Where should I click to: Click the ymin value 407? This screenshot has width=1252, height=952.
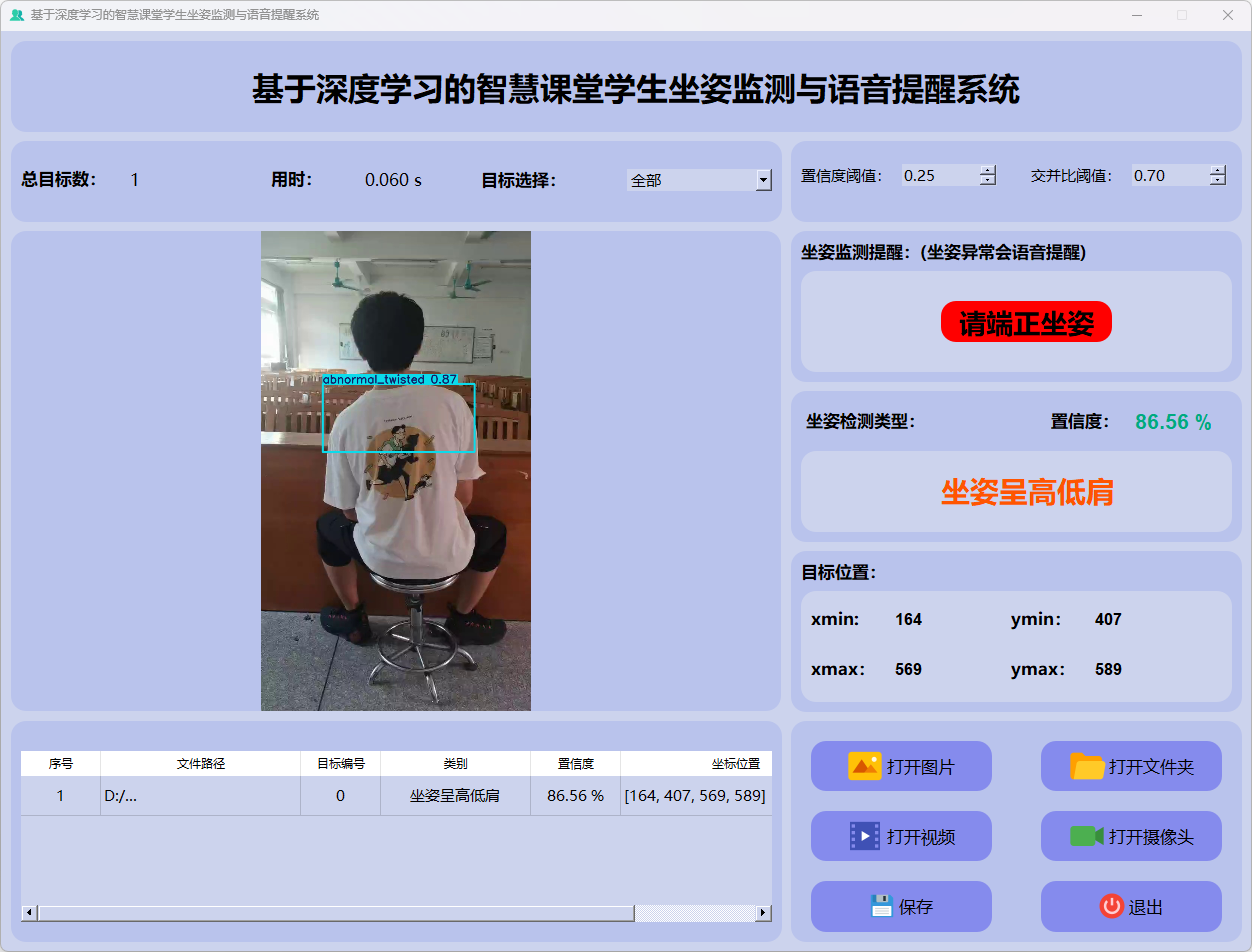coord(1108,620)
